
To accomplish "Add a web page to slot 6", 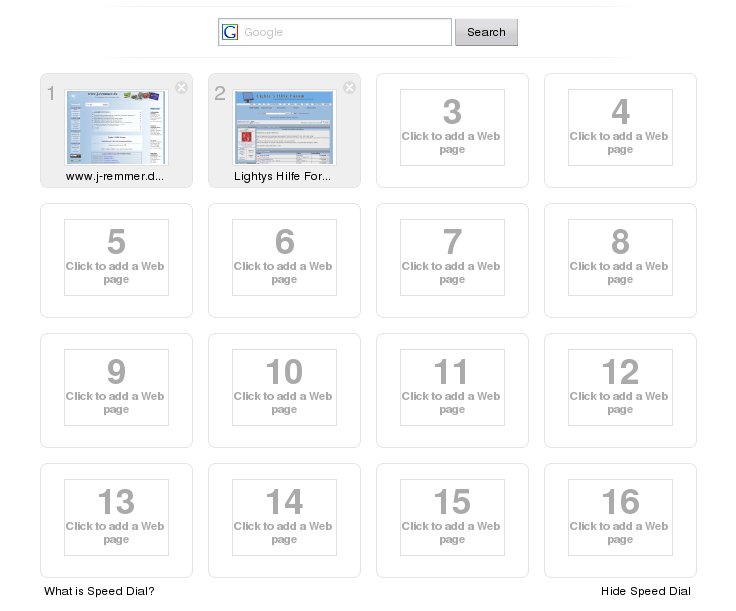I will (284, 260).
